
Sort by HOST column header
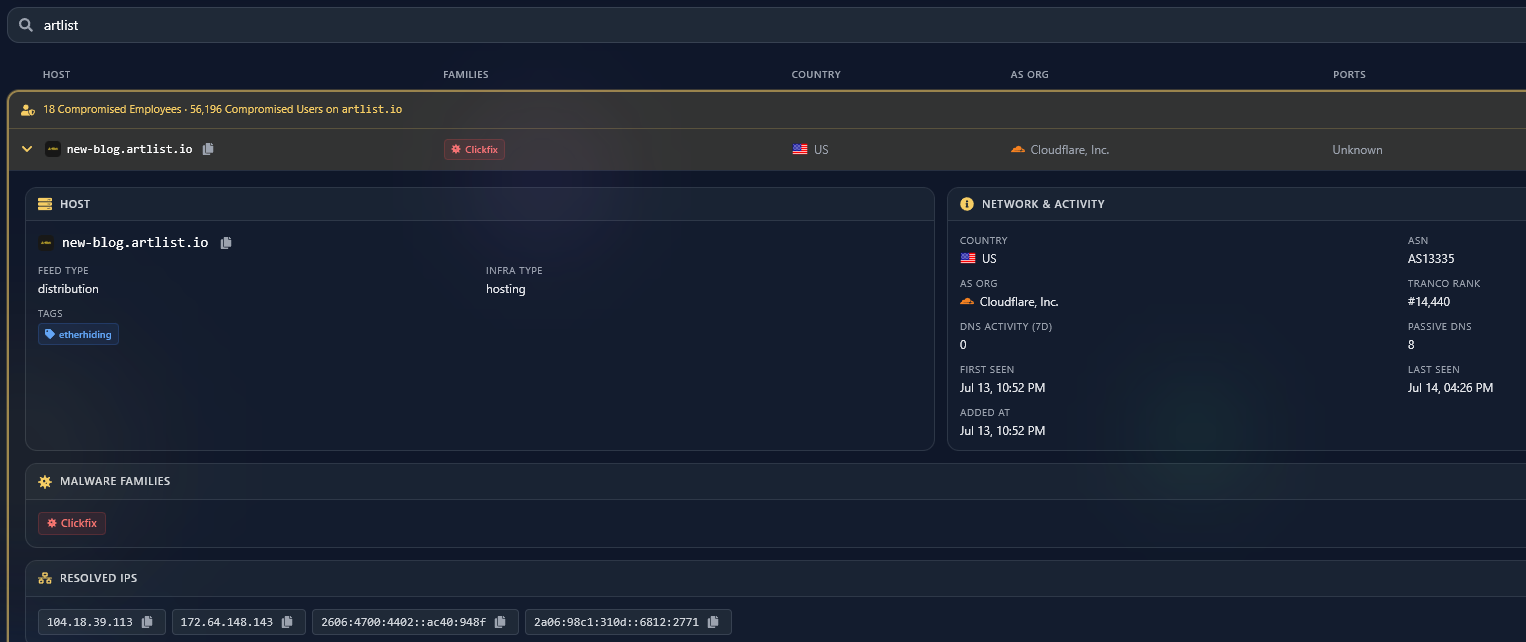coord(56,75)
